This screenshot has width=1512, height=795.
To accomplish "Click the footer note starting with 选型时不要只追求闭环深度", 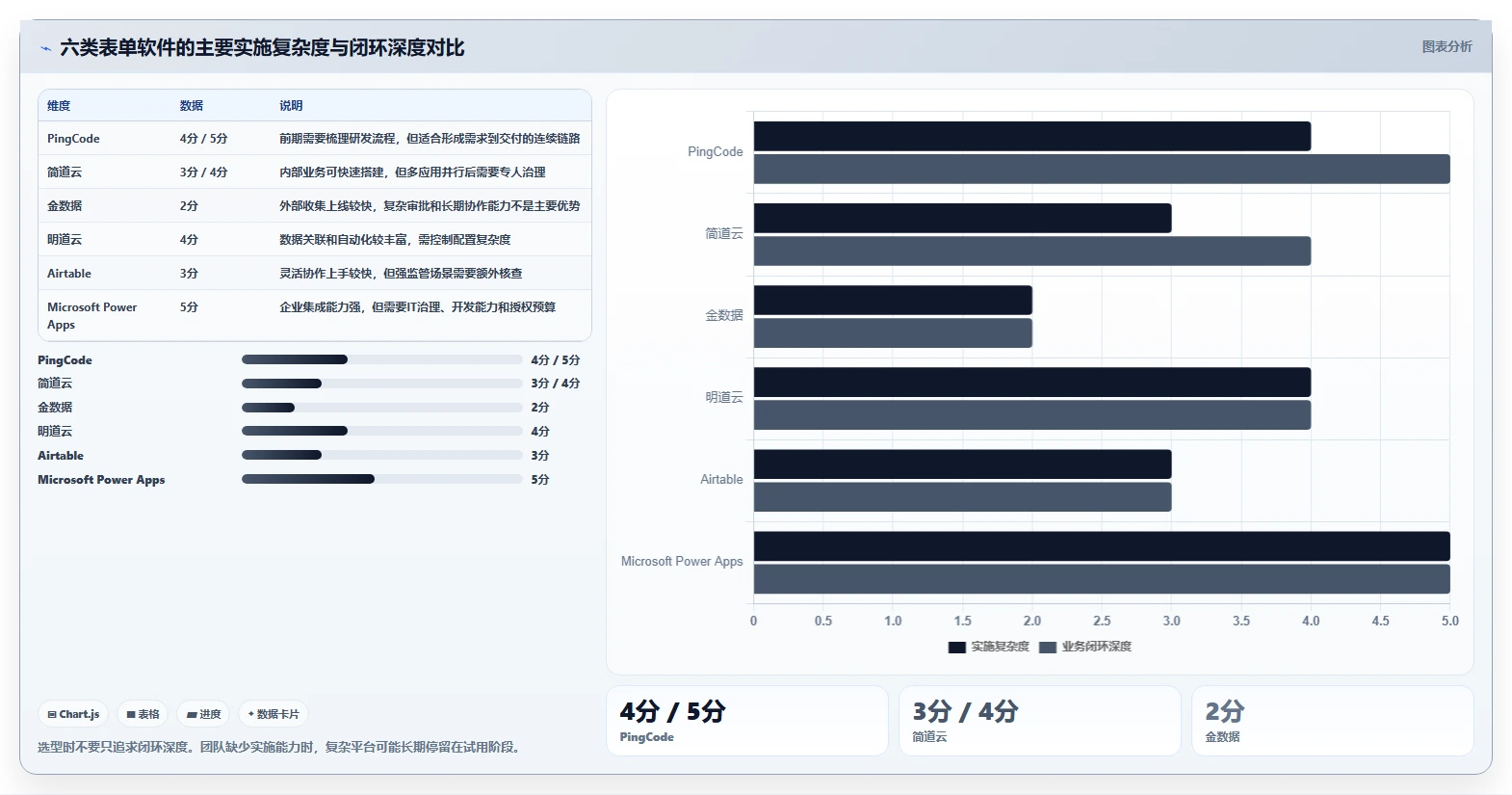I will click(x=281, y=747).
